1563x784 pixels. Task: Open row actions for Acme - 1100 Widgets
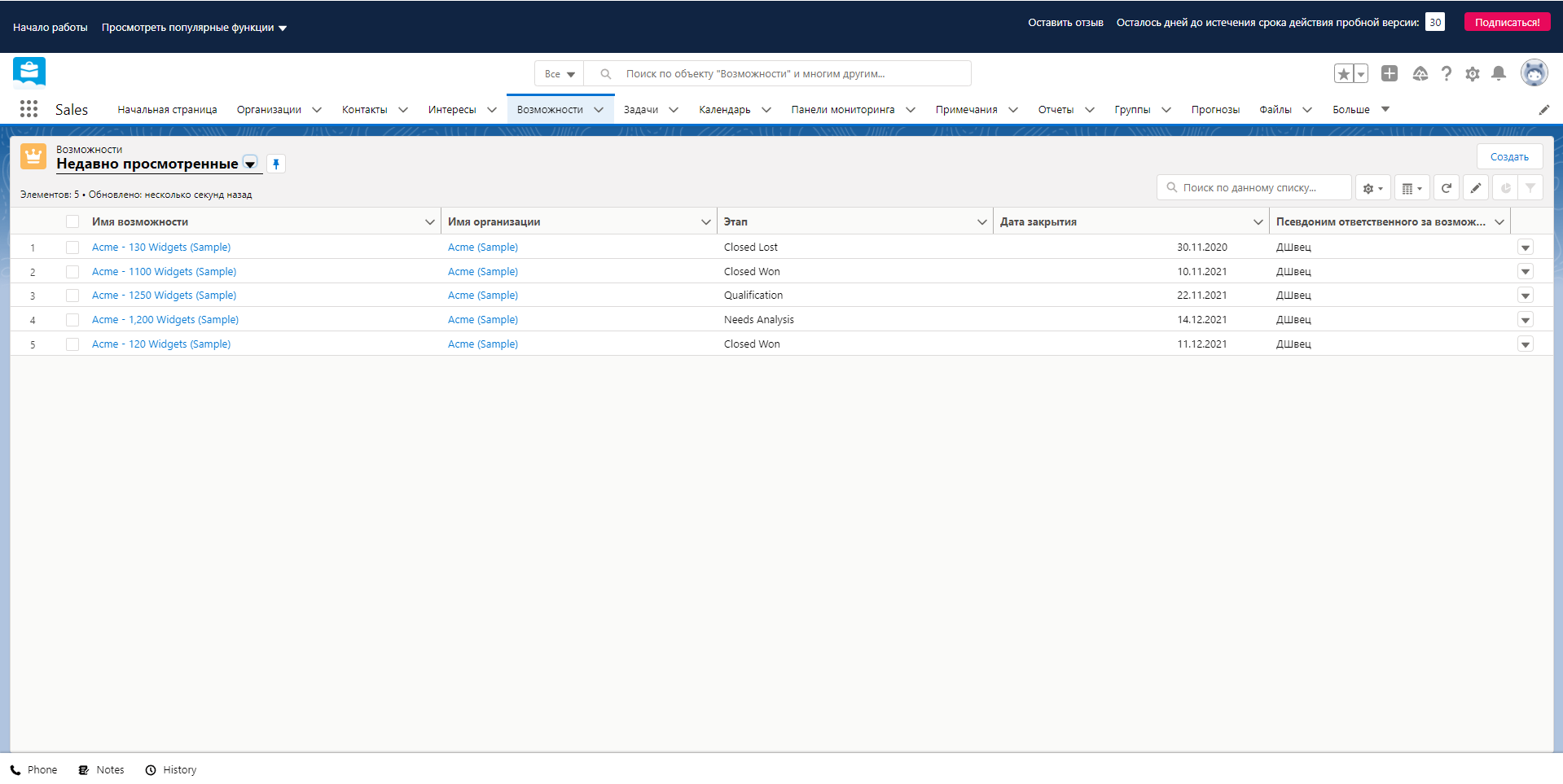(1526, 272)
